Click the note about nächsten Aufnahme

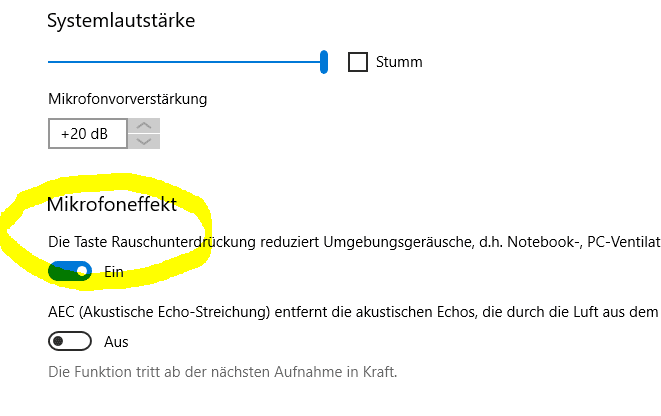pos(222,373)
